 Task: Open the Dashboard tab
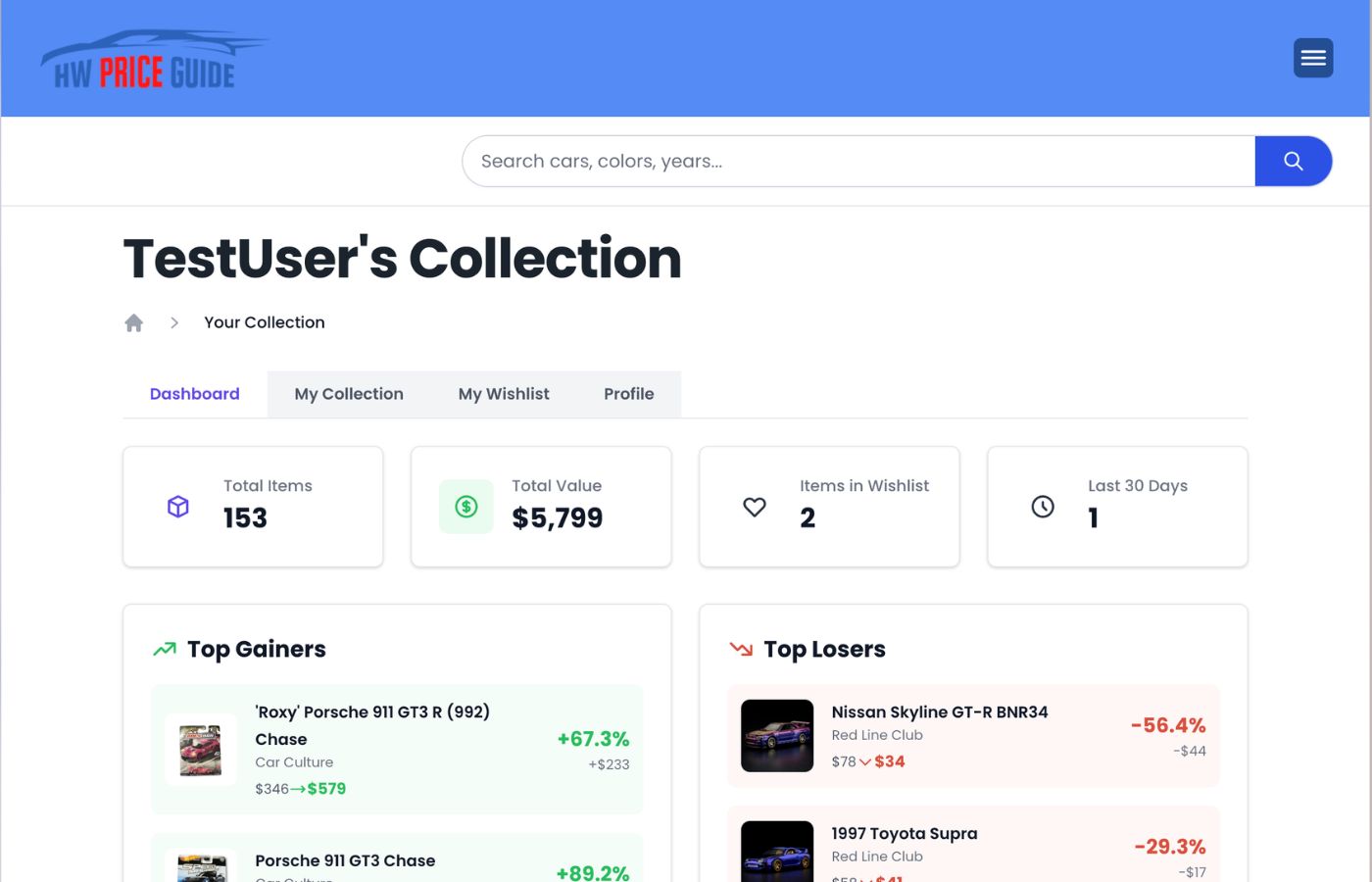click(195, 394)
